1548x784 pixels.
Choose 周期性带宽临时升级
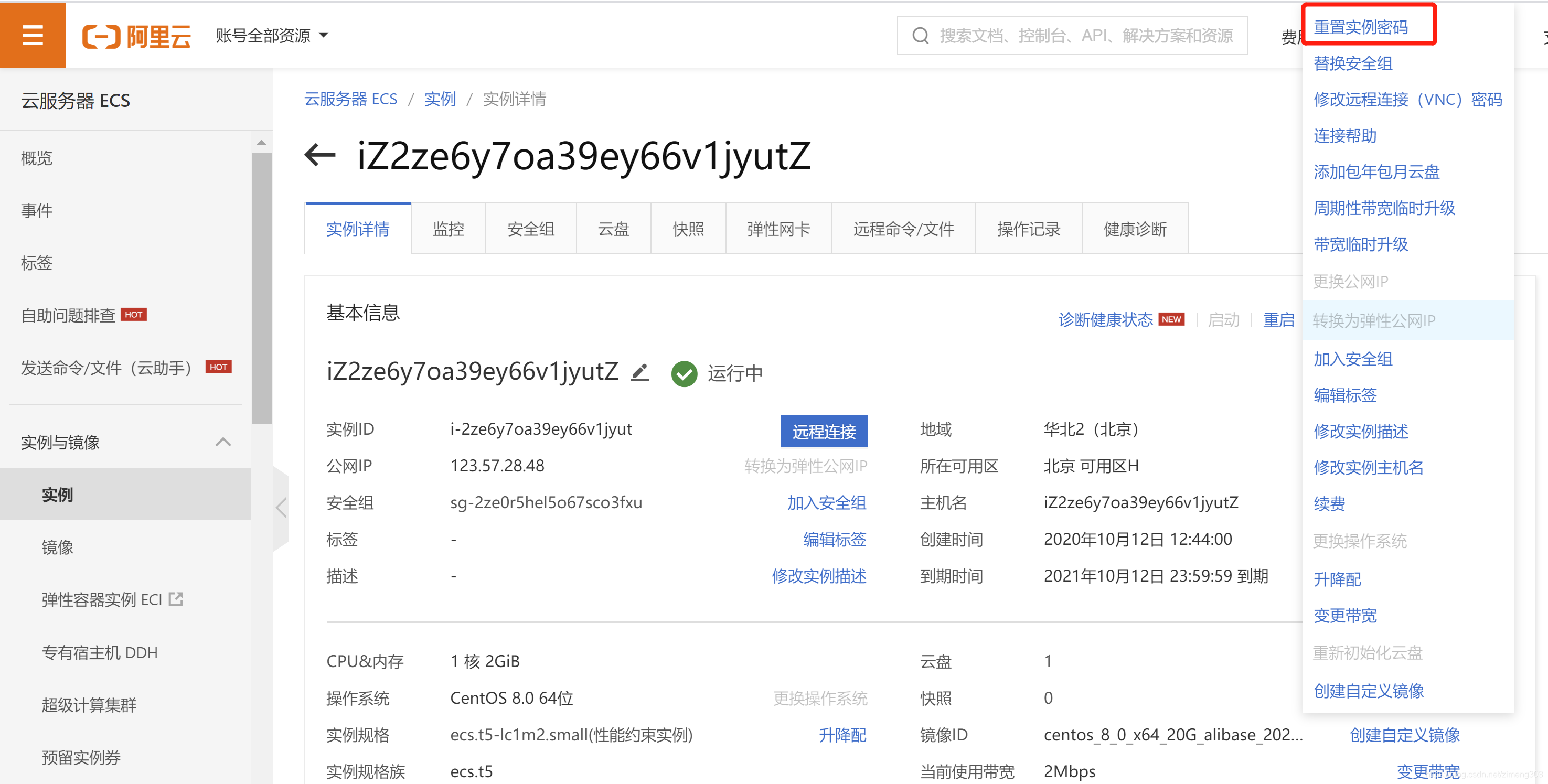pos(1384,208)
